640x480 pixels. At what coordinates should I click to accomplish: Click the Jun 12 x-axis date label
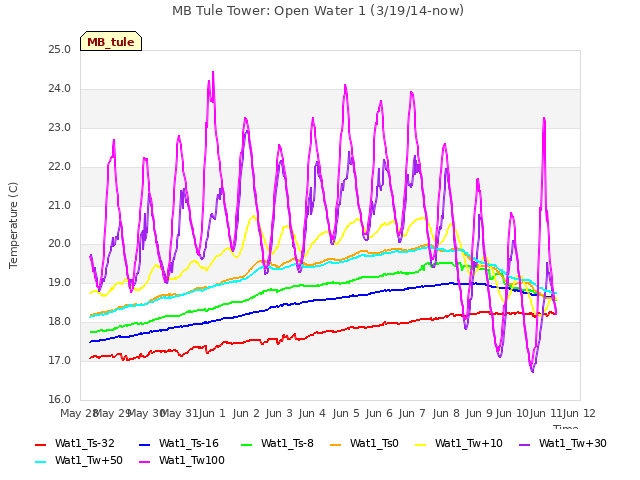point(580,413)
